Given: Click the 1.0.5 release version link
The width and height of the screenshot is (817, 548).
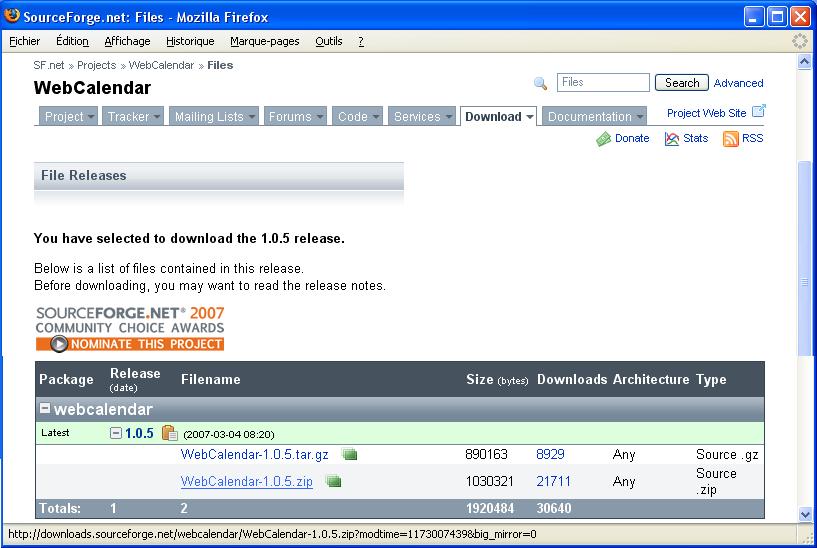Looking at the screenshot, I should point(139,433).
